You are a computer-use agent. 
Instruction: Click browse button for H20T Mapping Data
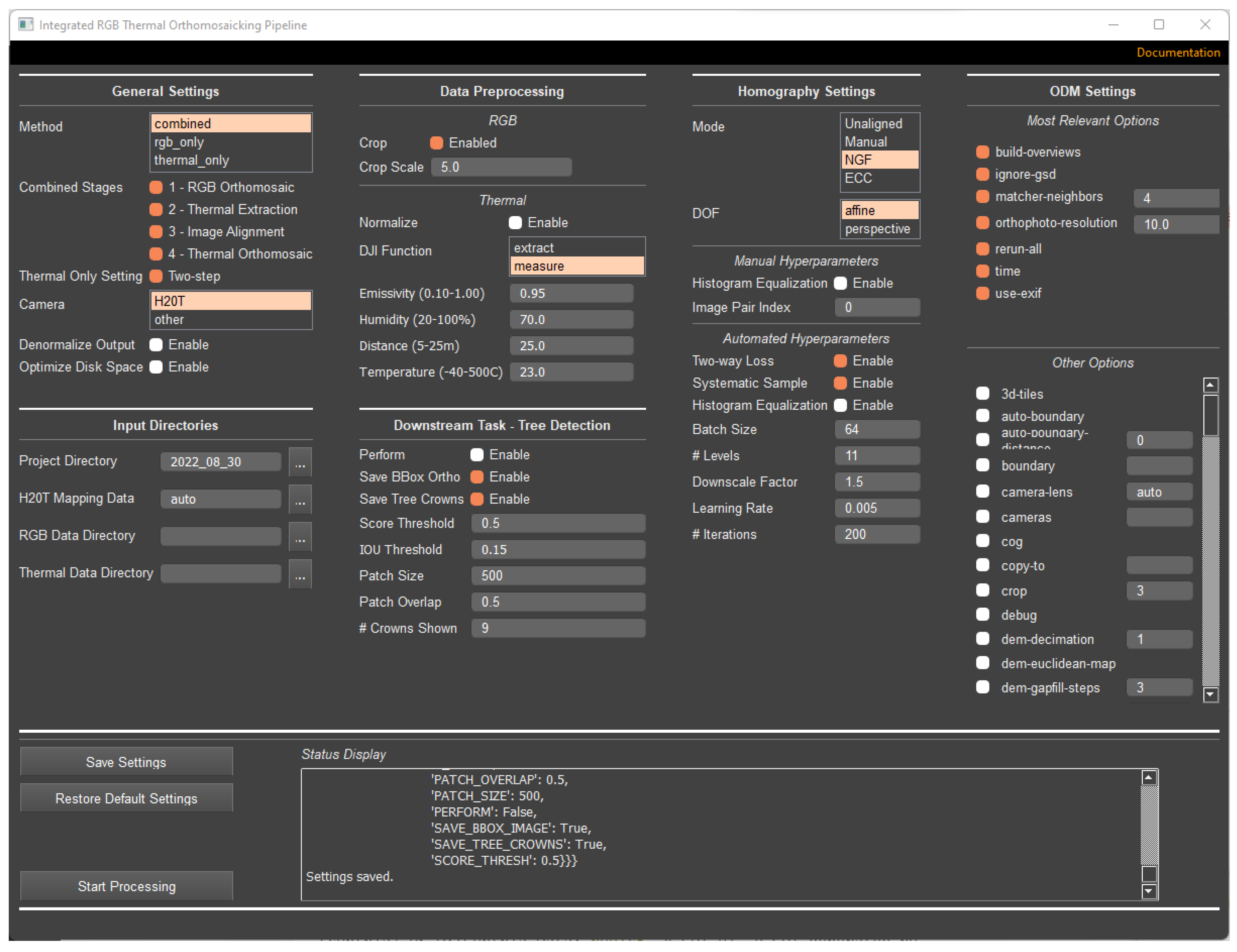click(300, 499)
